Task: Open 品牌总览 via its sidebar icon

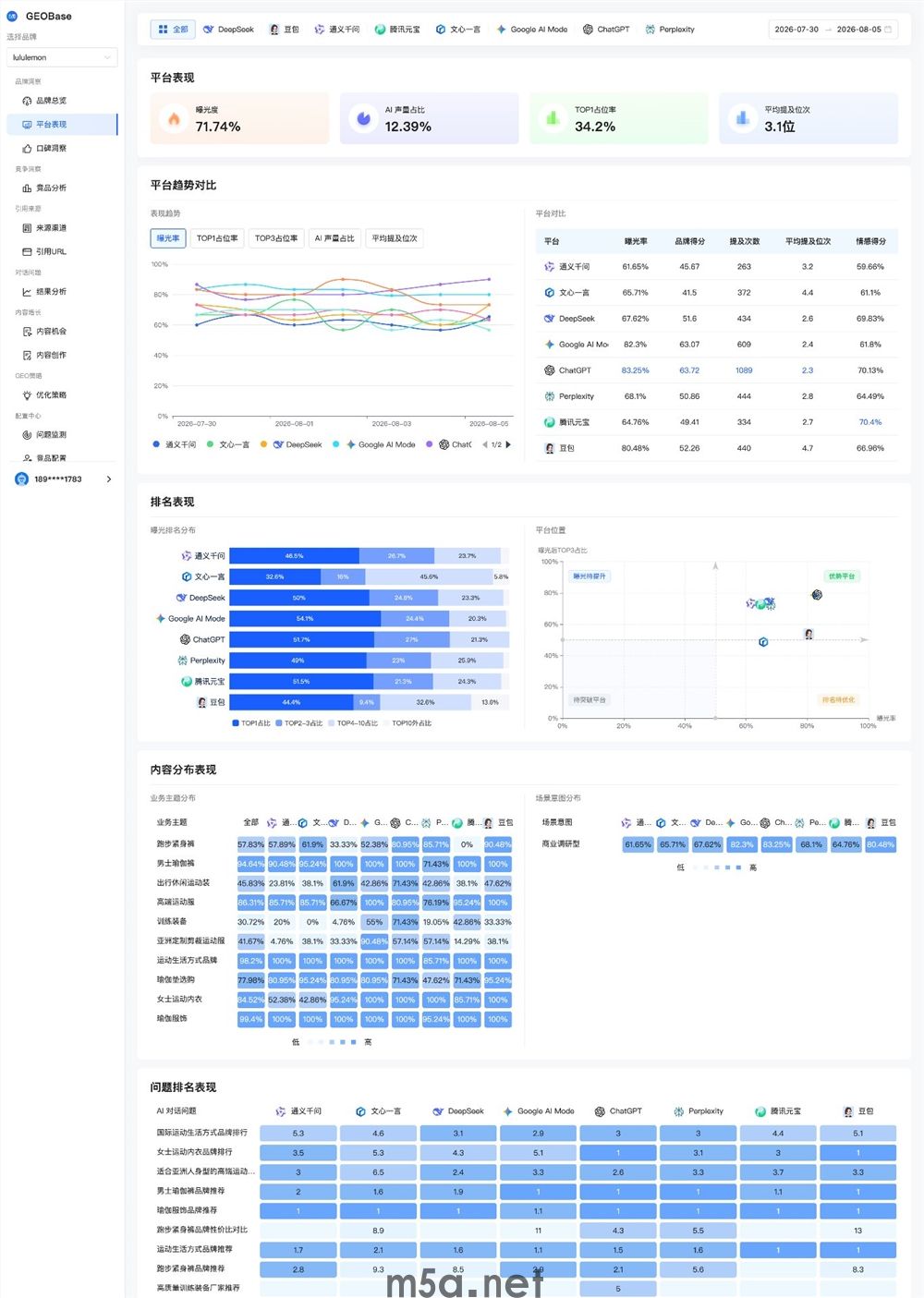Action: click(27, 101)
